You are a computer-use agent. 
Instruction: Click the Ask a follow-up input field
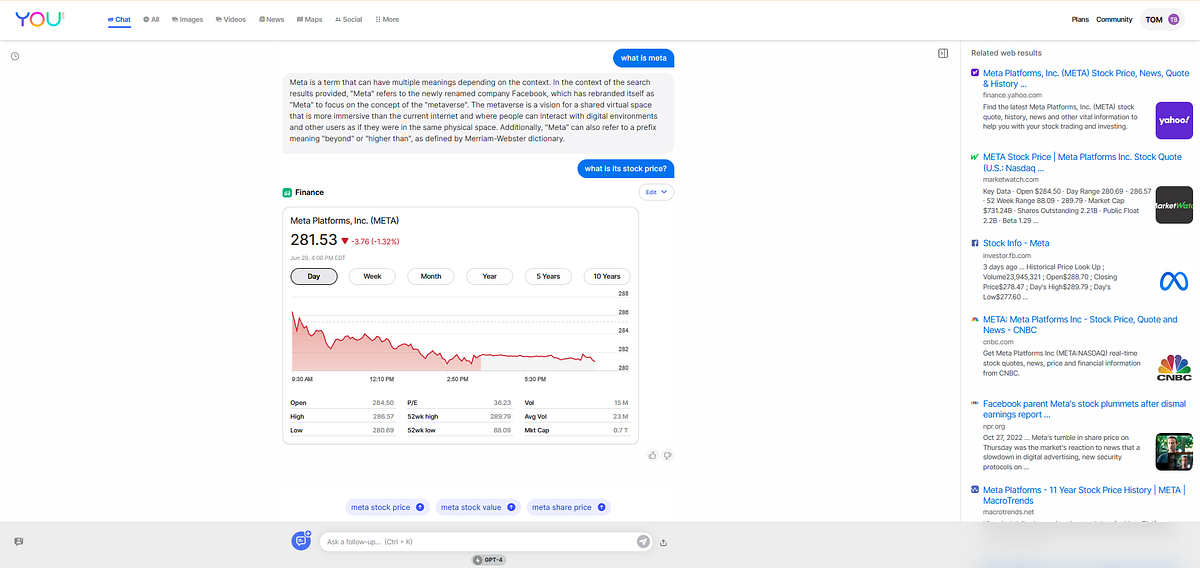click(x=478, y=542)
